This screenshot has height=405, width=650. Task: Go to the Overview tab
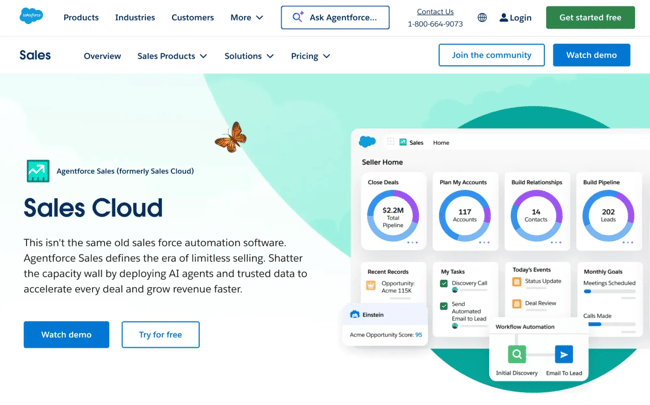102,56
